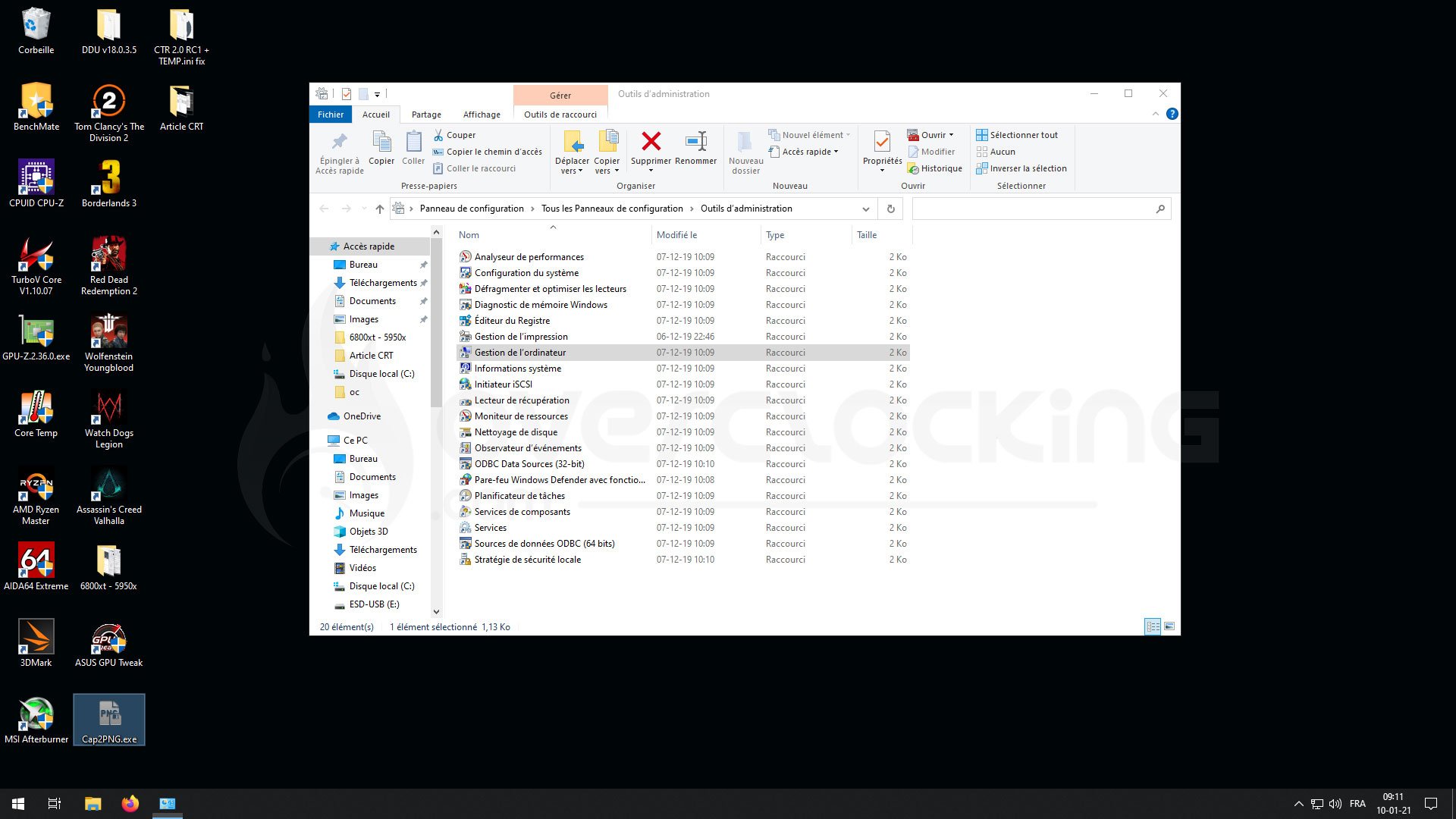
Task: Open the Windows Start menu
Action: [18, 804]
